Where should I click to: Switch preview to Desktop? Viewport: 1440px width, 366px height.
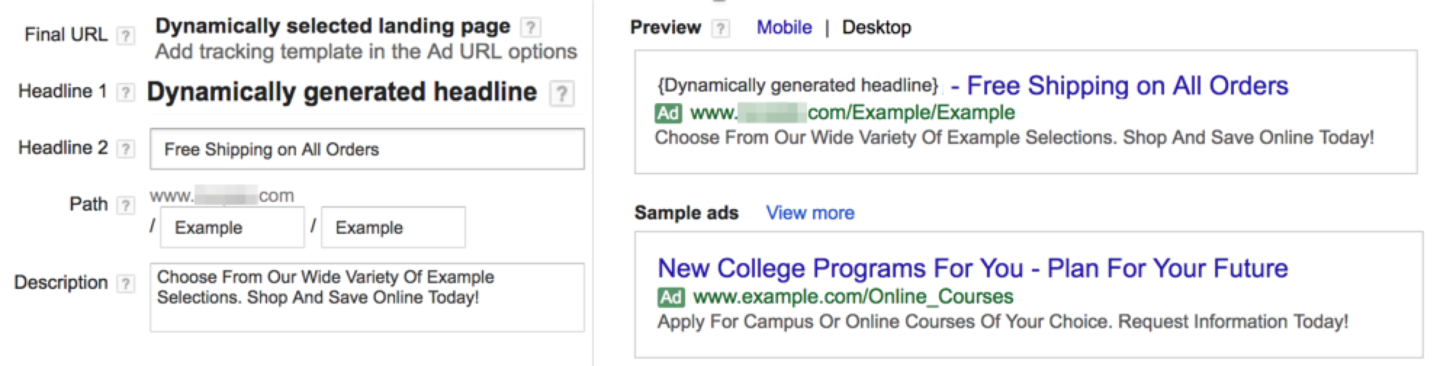pos(876,28)
